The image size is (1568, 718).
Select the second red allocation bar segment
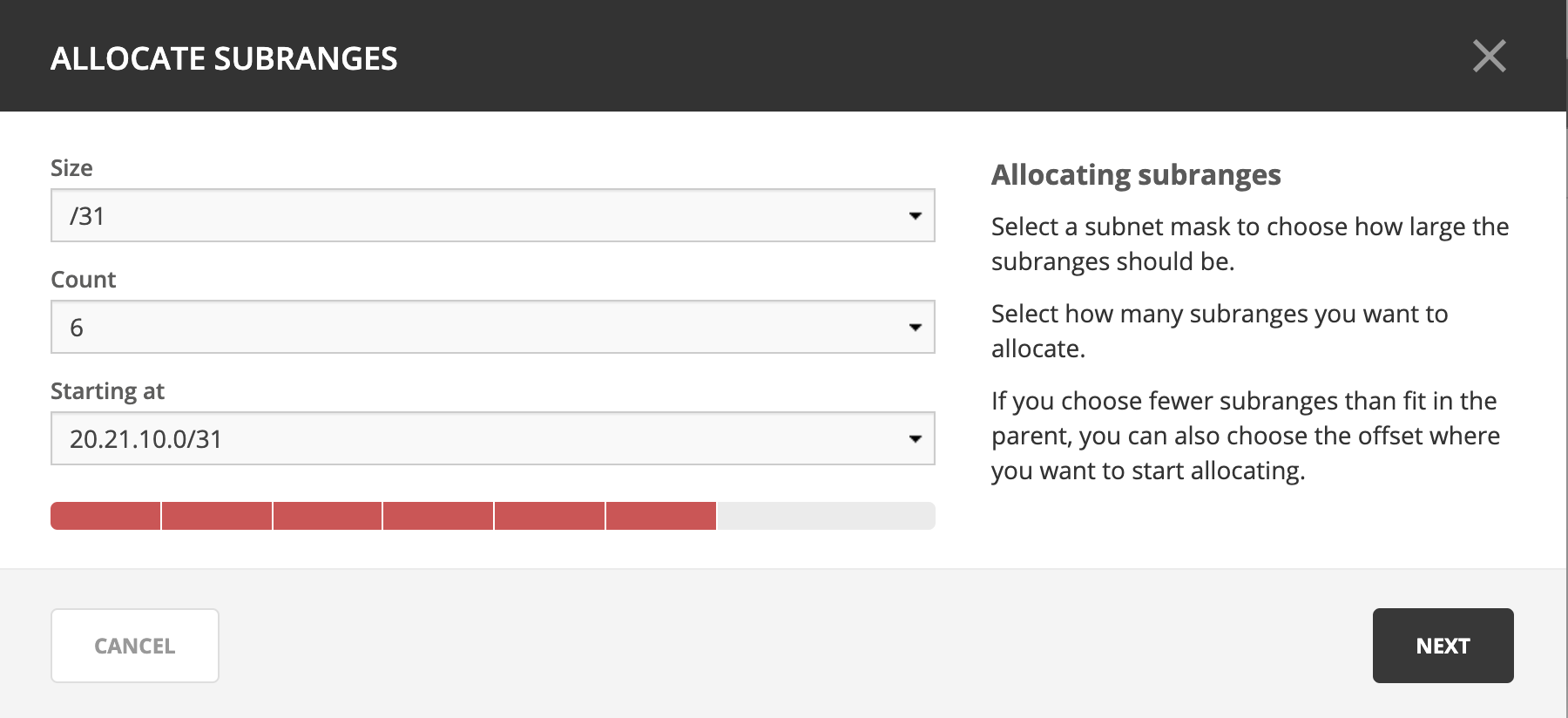coord(217,516)
